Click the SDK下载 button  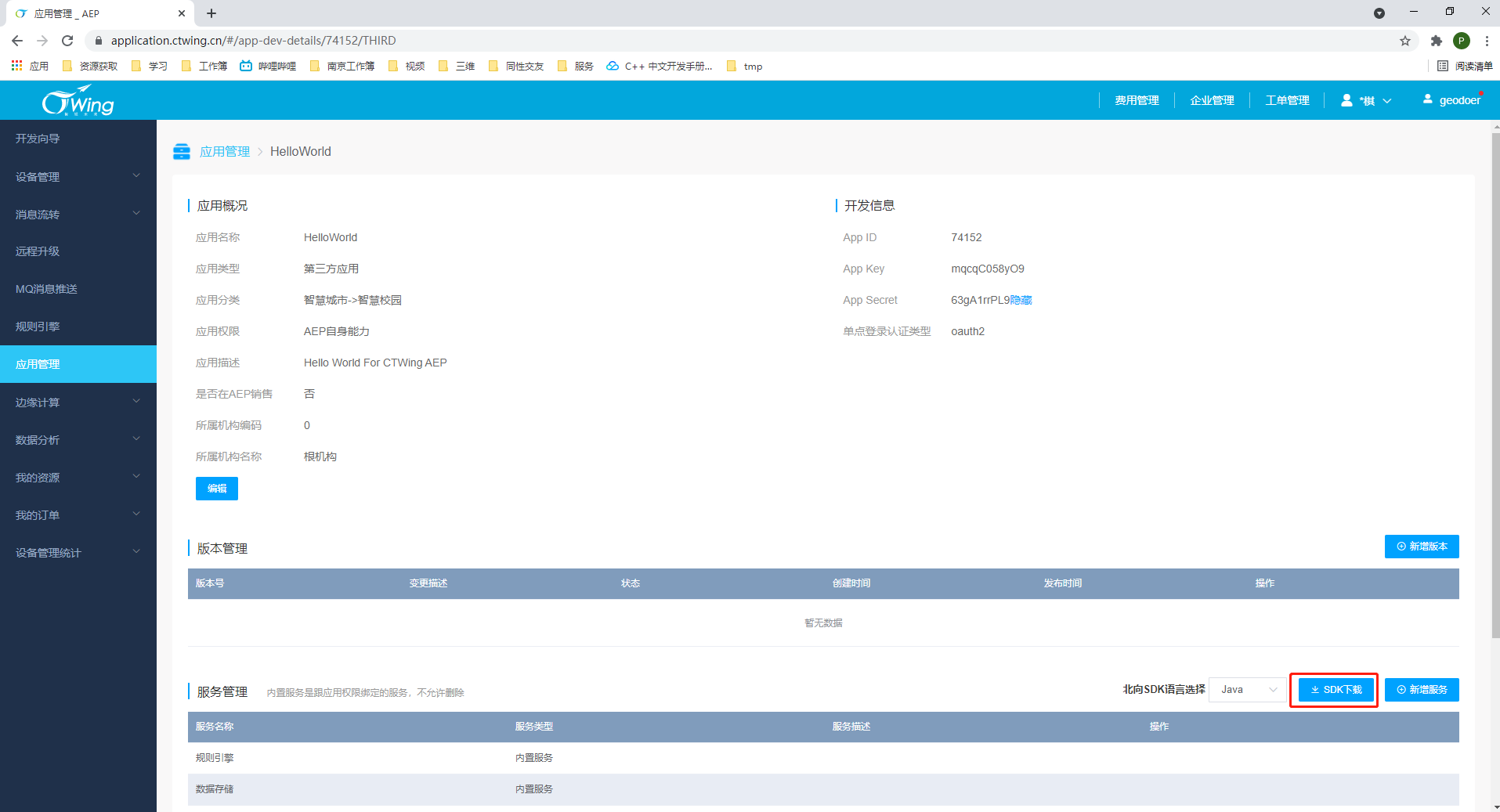(x=1336, y=690)
